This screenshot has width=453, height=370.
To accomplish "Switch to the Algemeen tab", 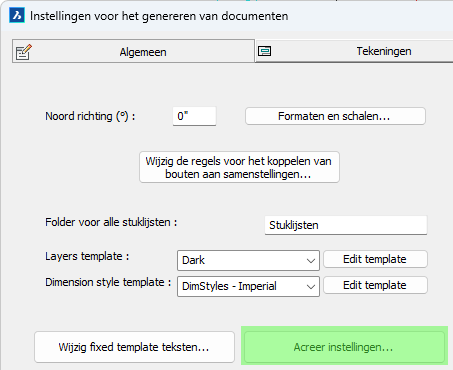I will pos(133,51).
